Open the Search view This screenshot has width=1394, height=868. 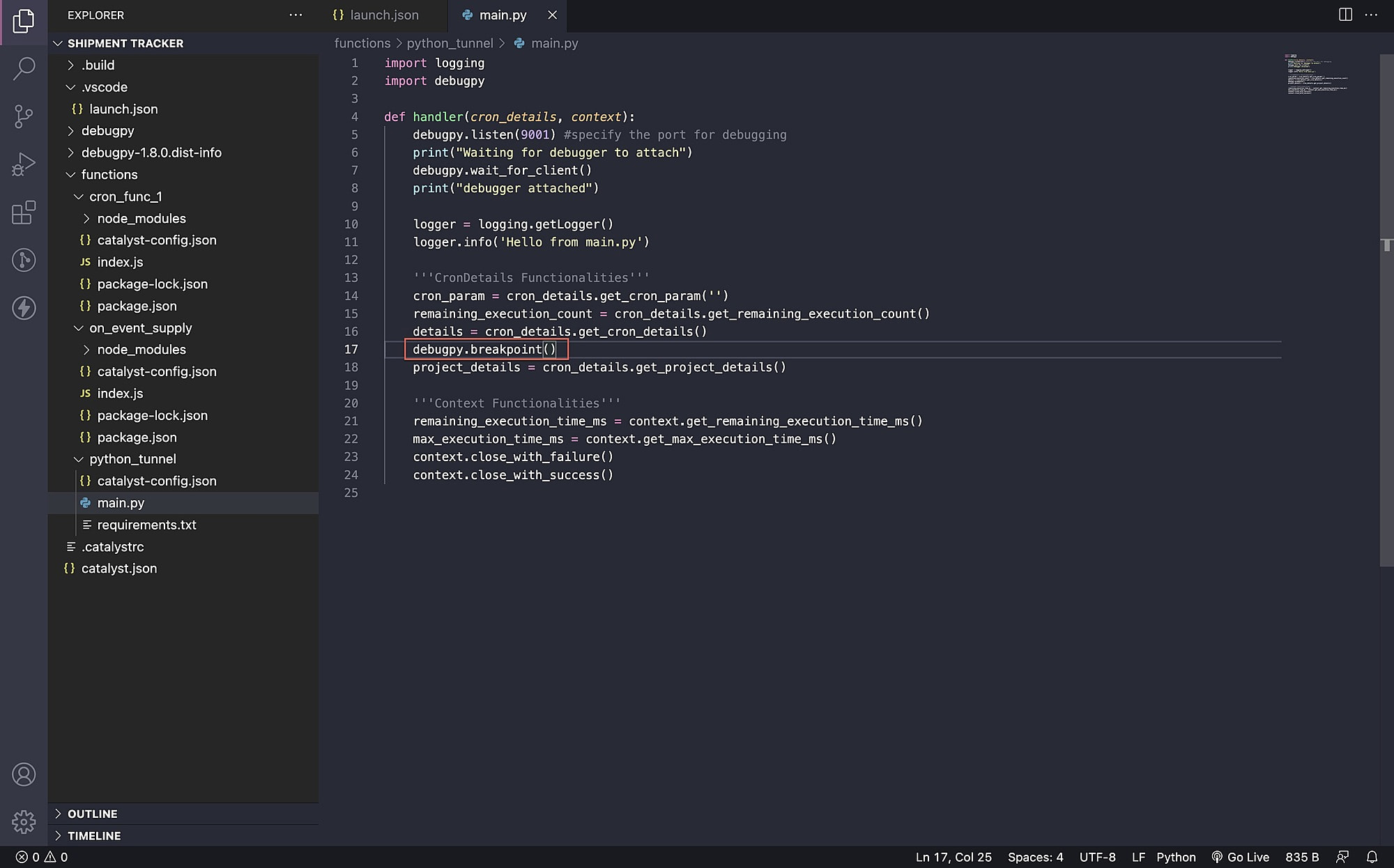(x=24, y=68)
